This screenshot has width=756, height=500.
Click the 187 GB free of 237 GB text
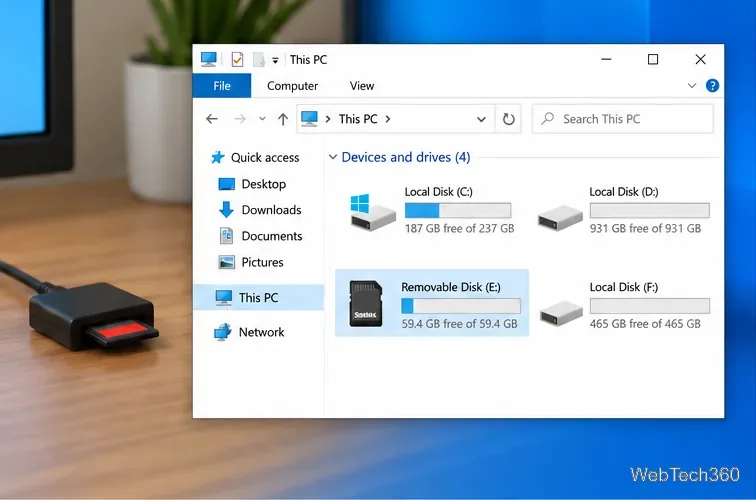click(x=459, y=228)
